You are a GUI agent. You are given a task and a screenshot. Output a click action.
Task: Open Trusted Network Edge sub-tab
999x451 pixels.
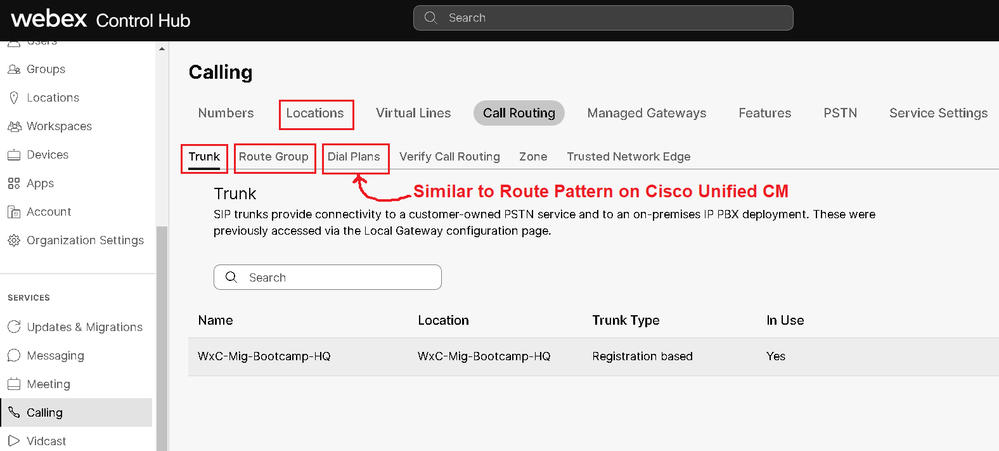629,157
